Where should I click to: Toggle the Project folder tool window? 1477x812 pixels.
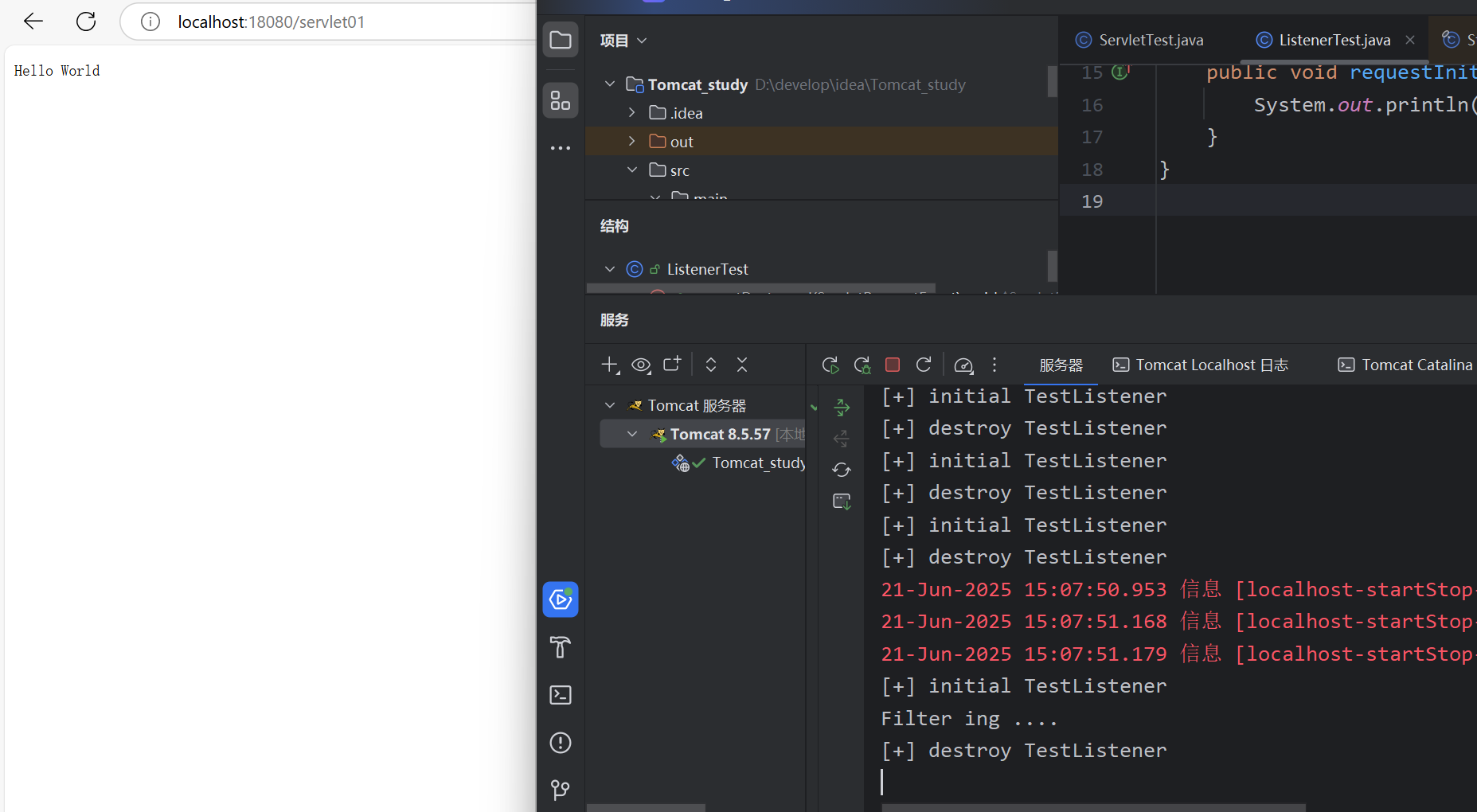coord(561,40)
